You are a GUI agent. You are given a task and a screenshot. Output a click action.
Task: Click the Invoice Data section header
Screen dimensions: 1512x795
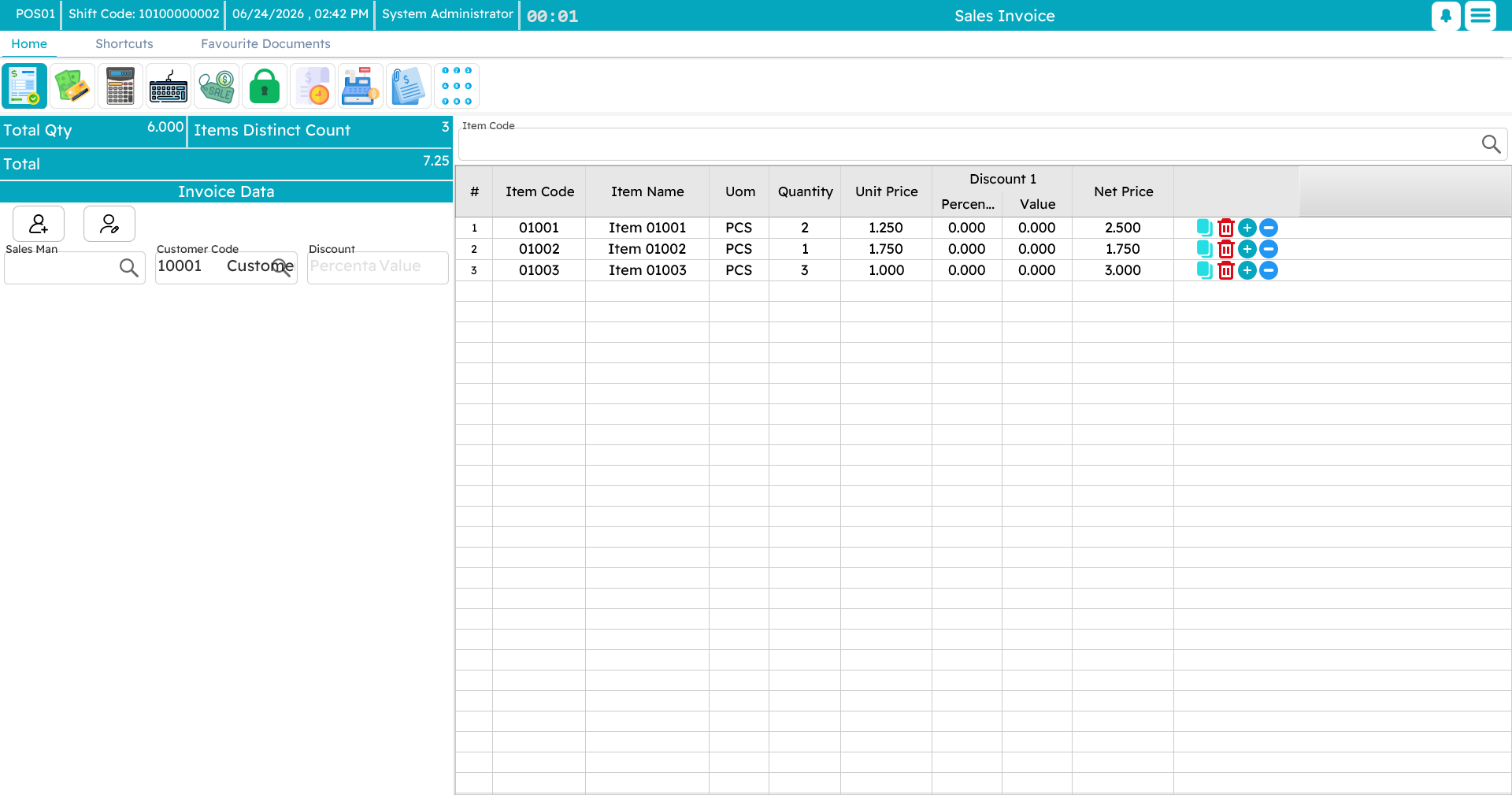[x=226, y=191]
